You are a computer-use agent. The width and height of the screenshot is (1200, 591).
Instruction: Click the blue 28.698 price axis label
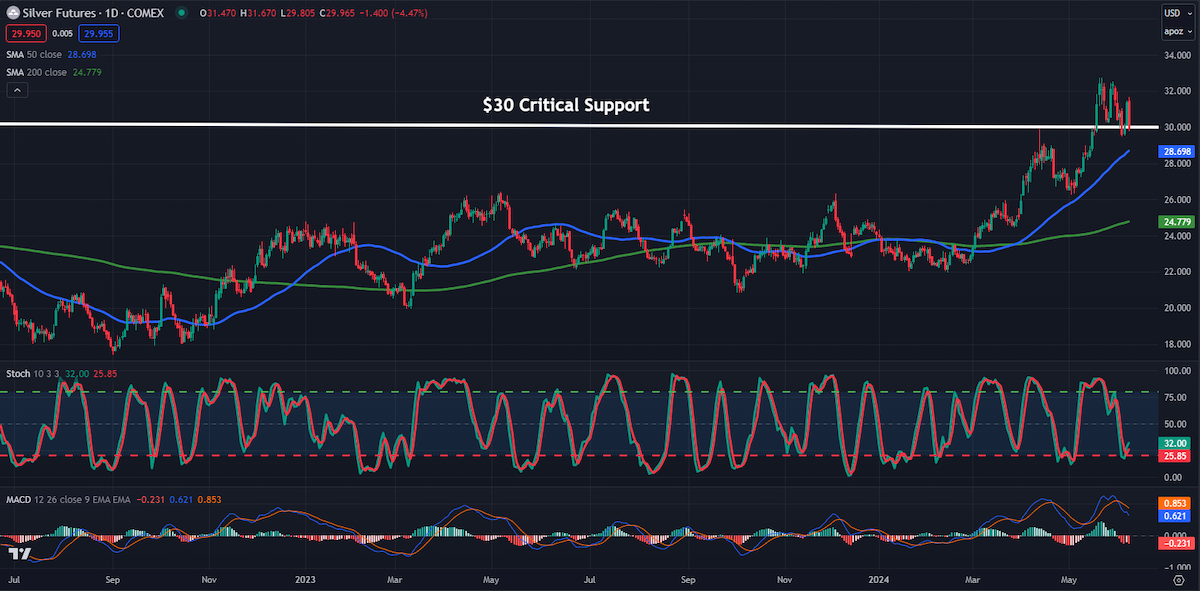click(x=1174, y=151)
